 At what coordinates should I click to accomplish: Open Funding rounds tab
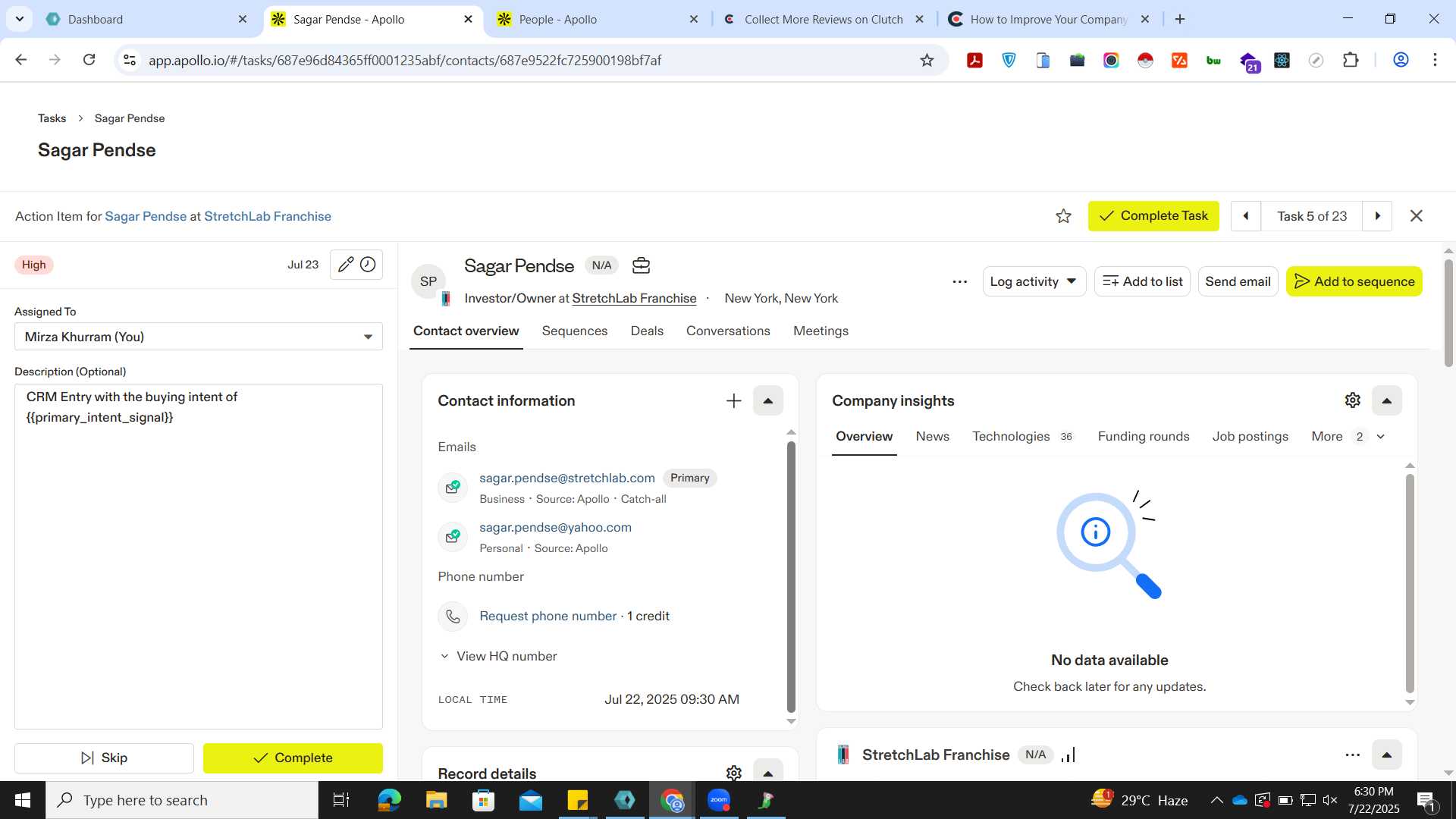[x=1143, y=436]
